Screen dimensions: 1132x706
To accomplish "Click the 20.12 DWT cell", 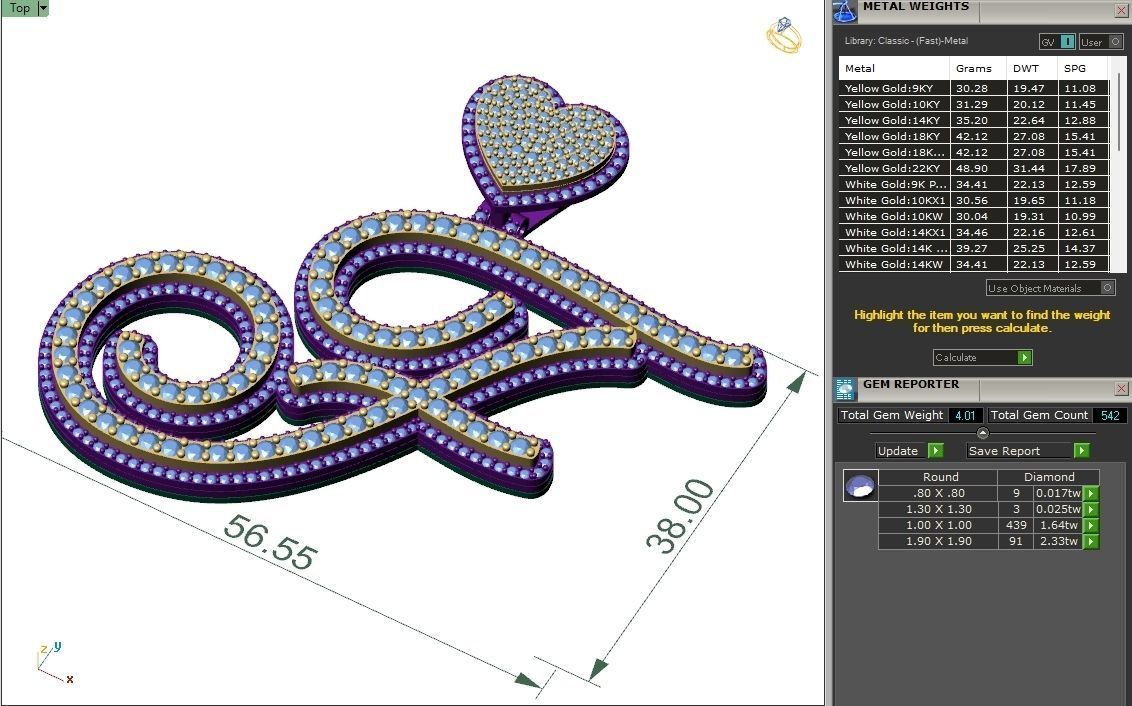I will coord(1032,104).
